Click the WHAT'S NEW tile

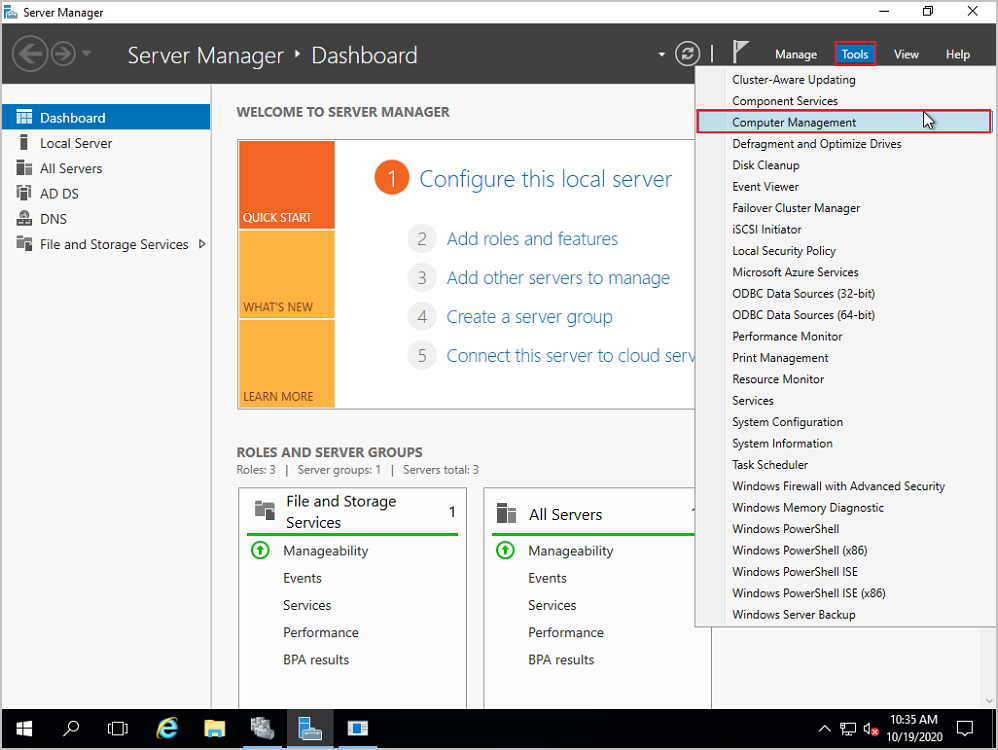pyautogui.click(x=286, y=274)
